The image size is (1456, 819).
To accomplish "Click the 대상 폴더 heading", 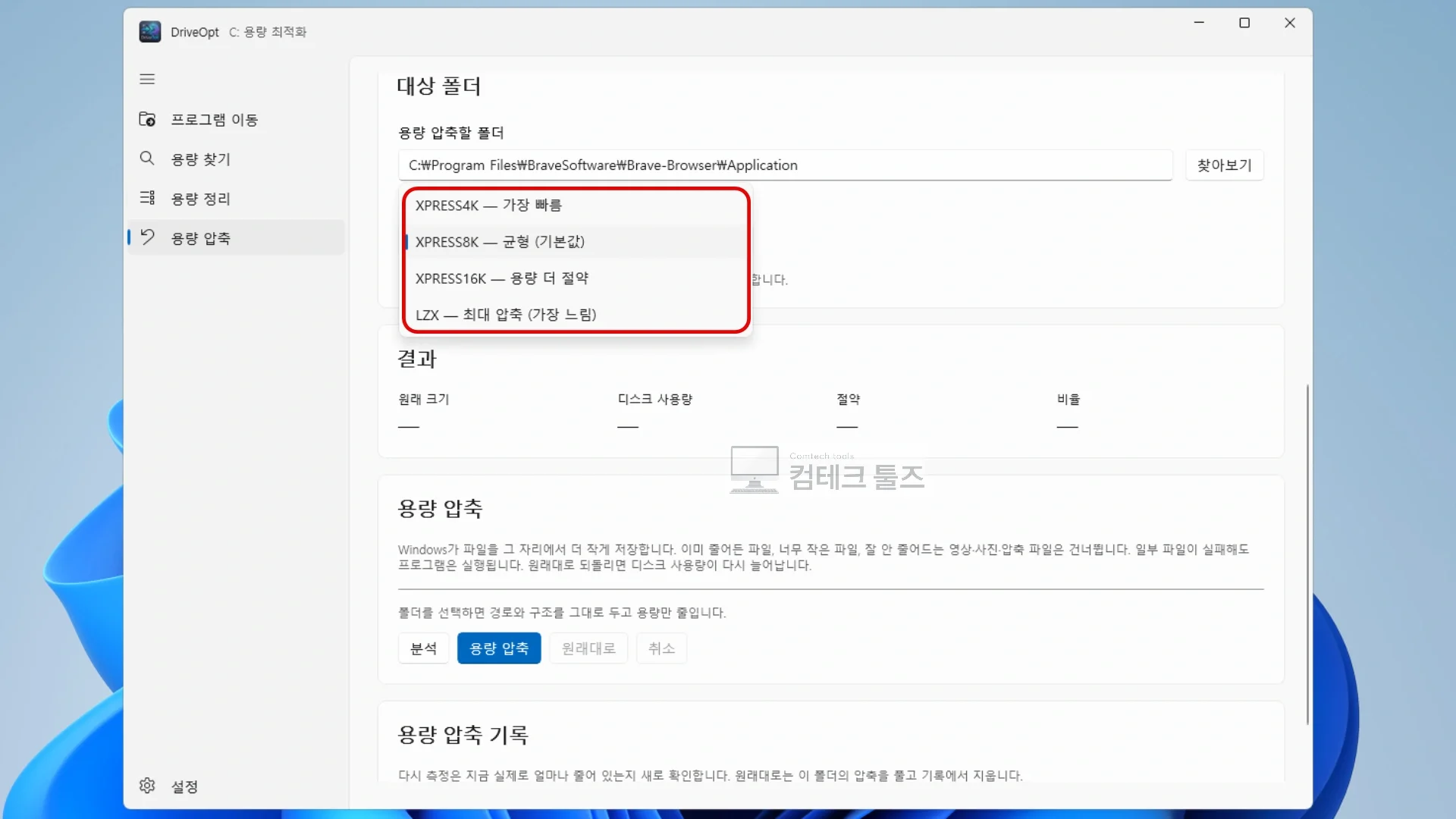I will pos(439,86).
